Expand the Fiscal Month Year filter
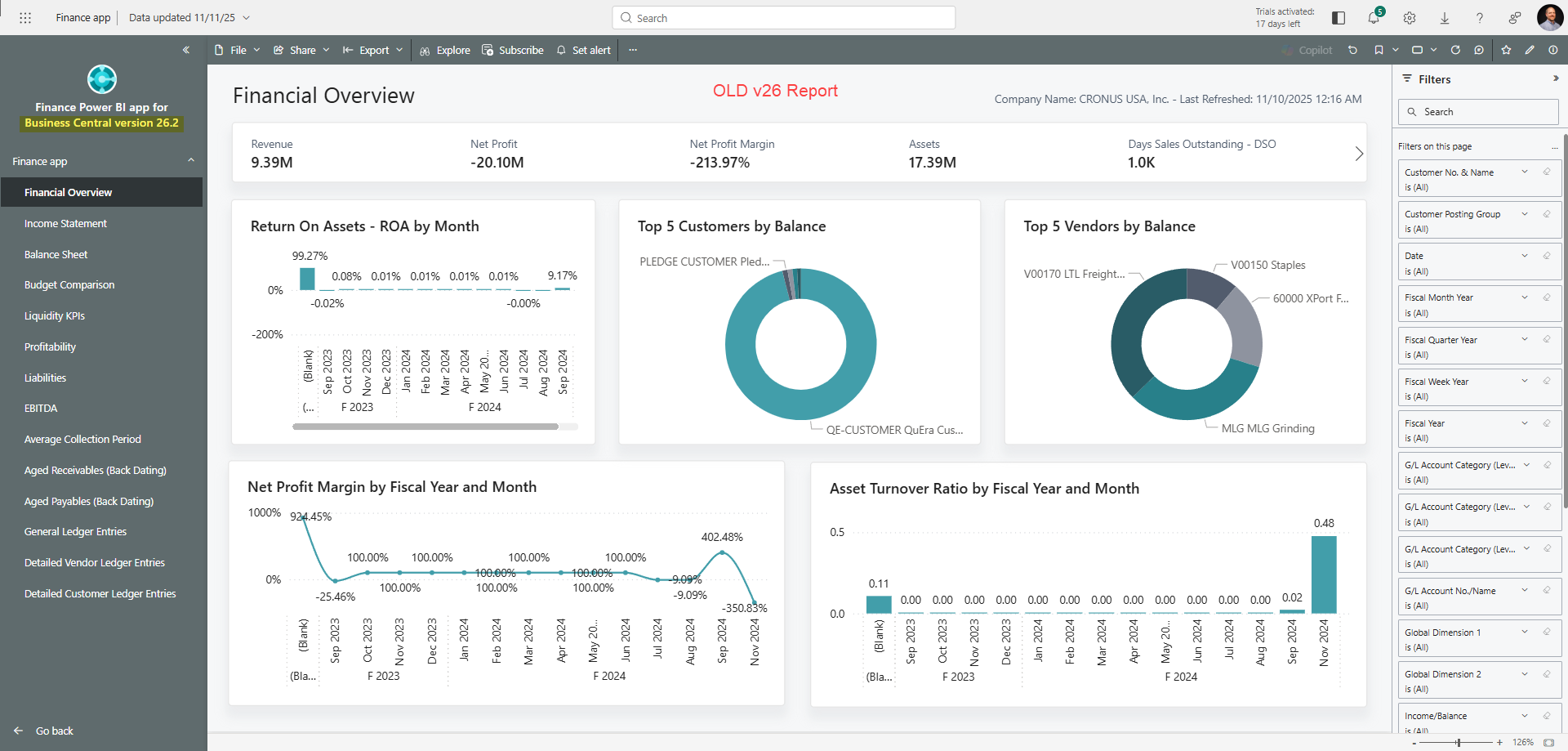Image resolution: width=1568 pixels, height=751 pixels. pos(1525,297)
